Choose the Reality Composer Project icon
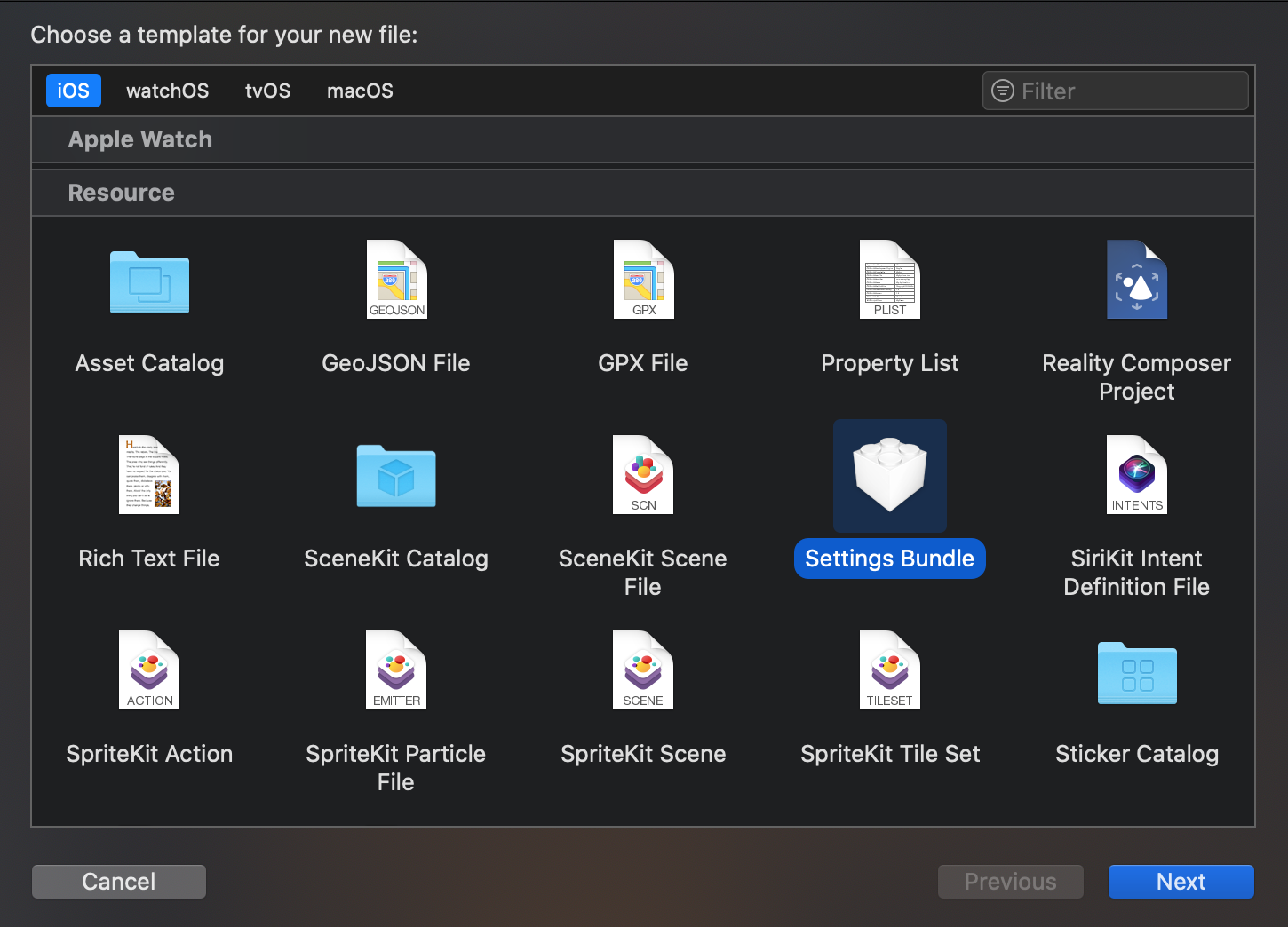 click(1137, 280)
